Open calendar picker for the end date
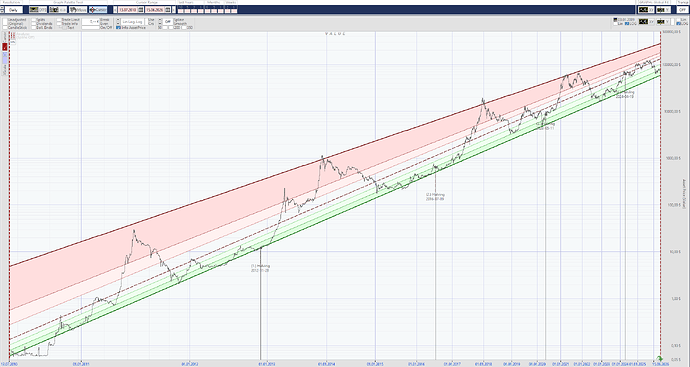This screenshot has height=367, width=690. tap(168, 10)
